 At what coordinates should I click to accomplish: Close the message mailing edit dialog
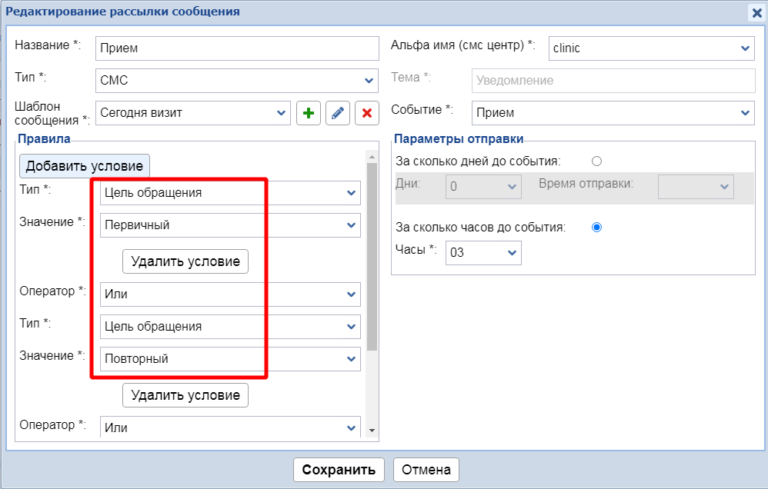[756, 12]
